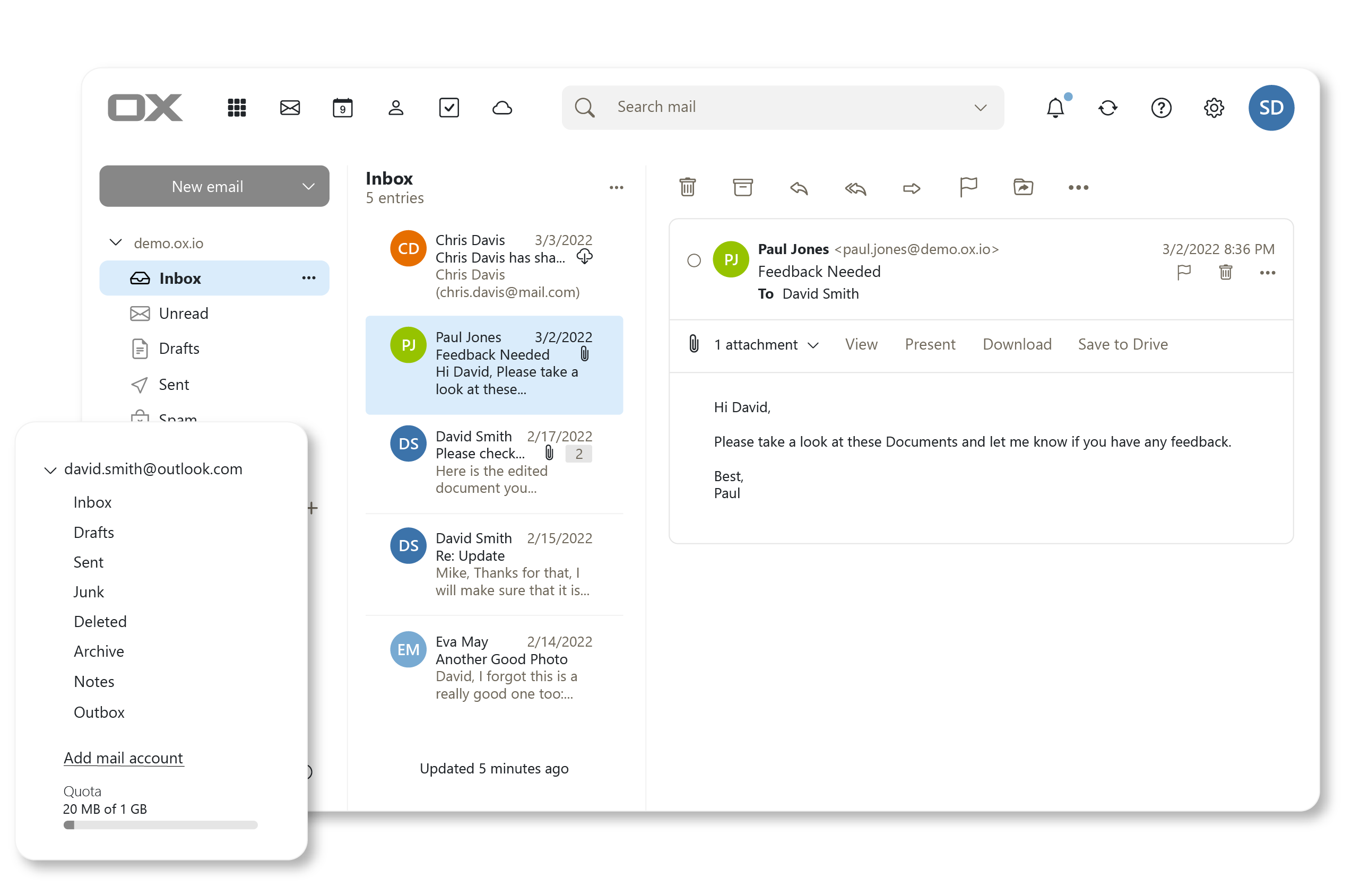Collapse the demo.ox.io account tree
Image resolution: width=1360 pixels, height=896 pixels.
tap(115, 242)
